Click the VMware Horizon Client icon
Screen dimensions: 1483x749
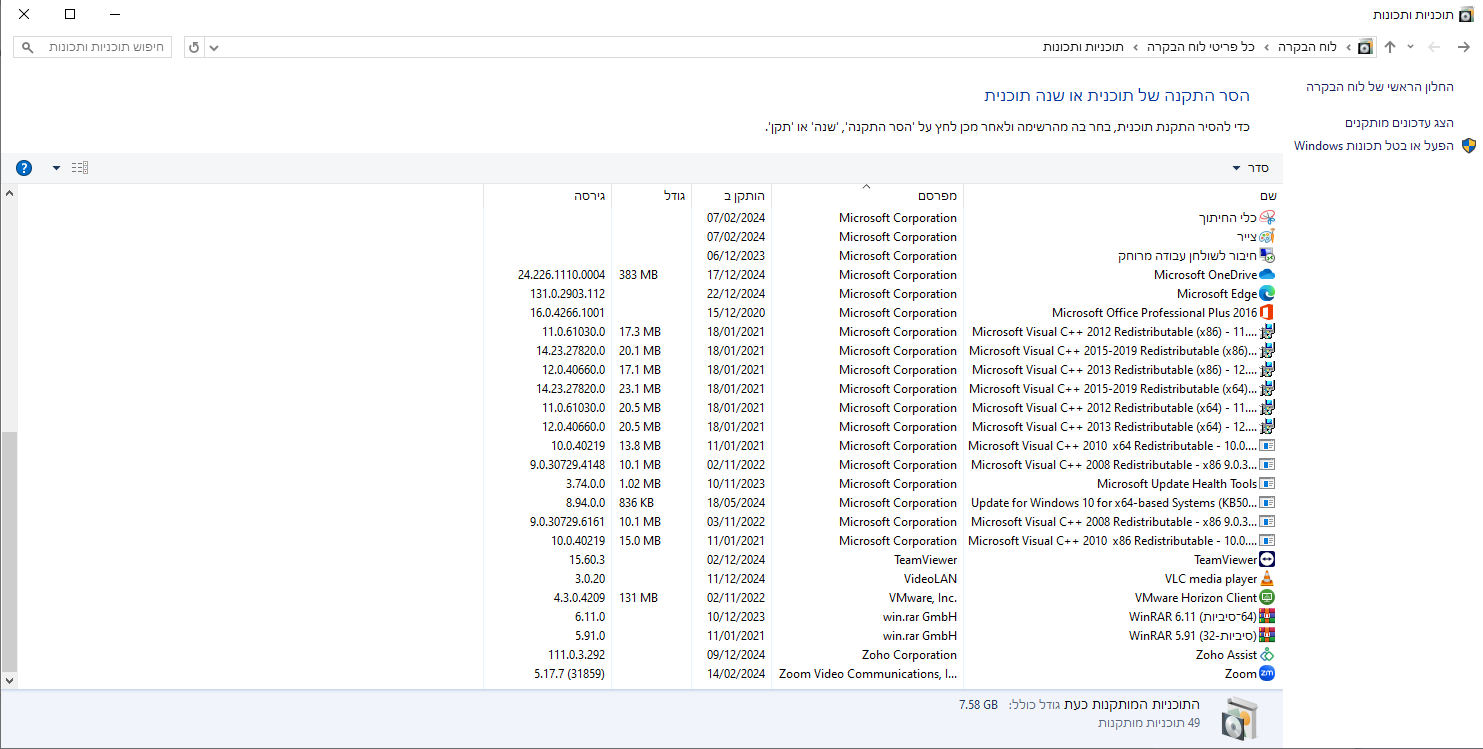[1267, 598]
